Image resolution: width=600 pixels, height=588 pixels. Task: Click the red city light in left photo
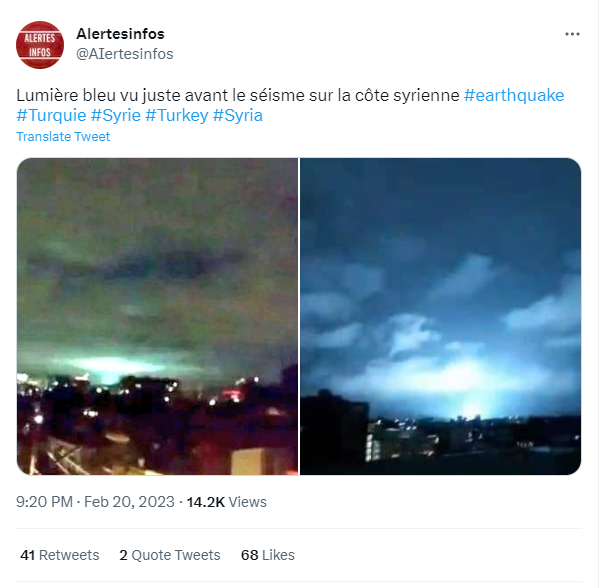231,394
